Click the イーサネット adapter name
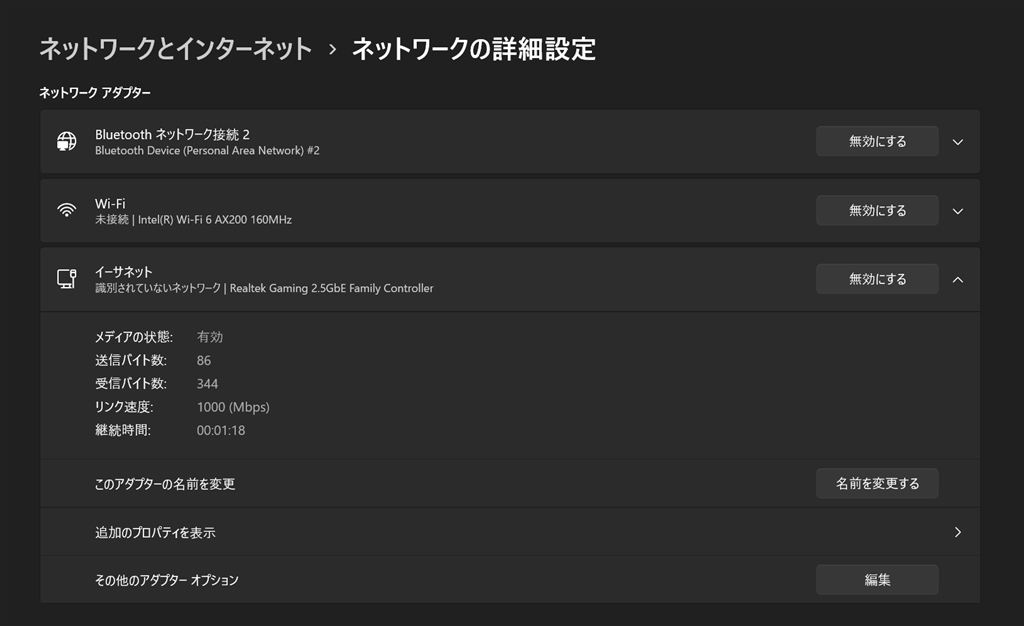 coord(124,272)
